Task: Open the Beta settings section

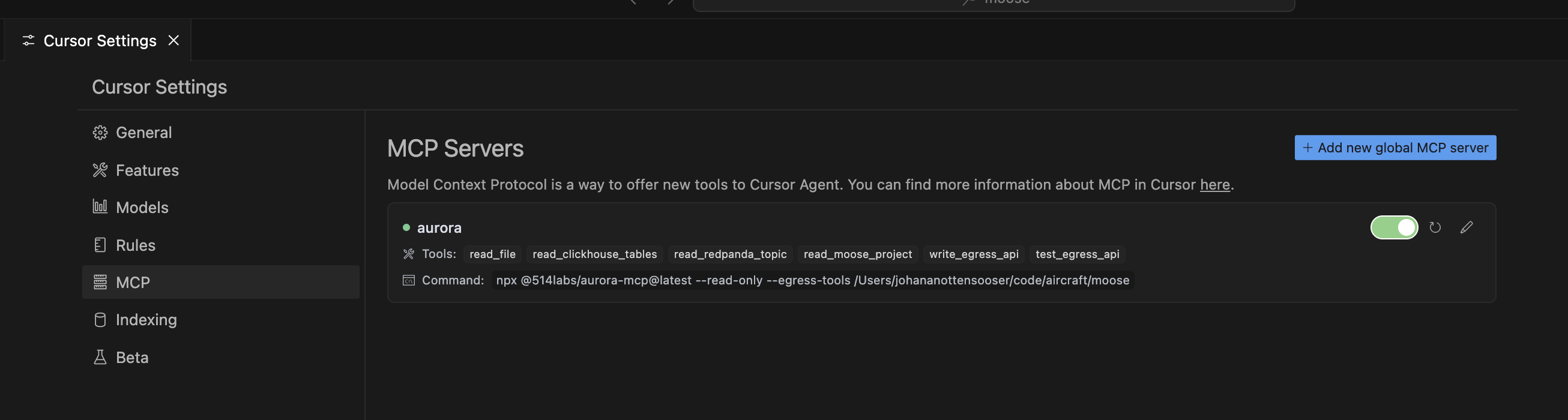Action: coord(220,358)
